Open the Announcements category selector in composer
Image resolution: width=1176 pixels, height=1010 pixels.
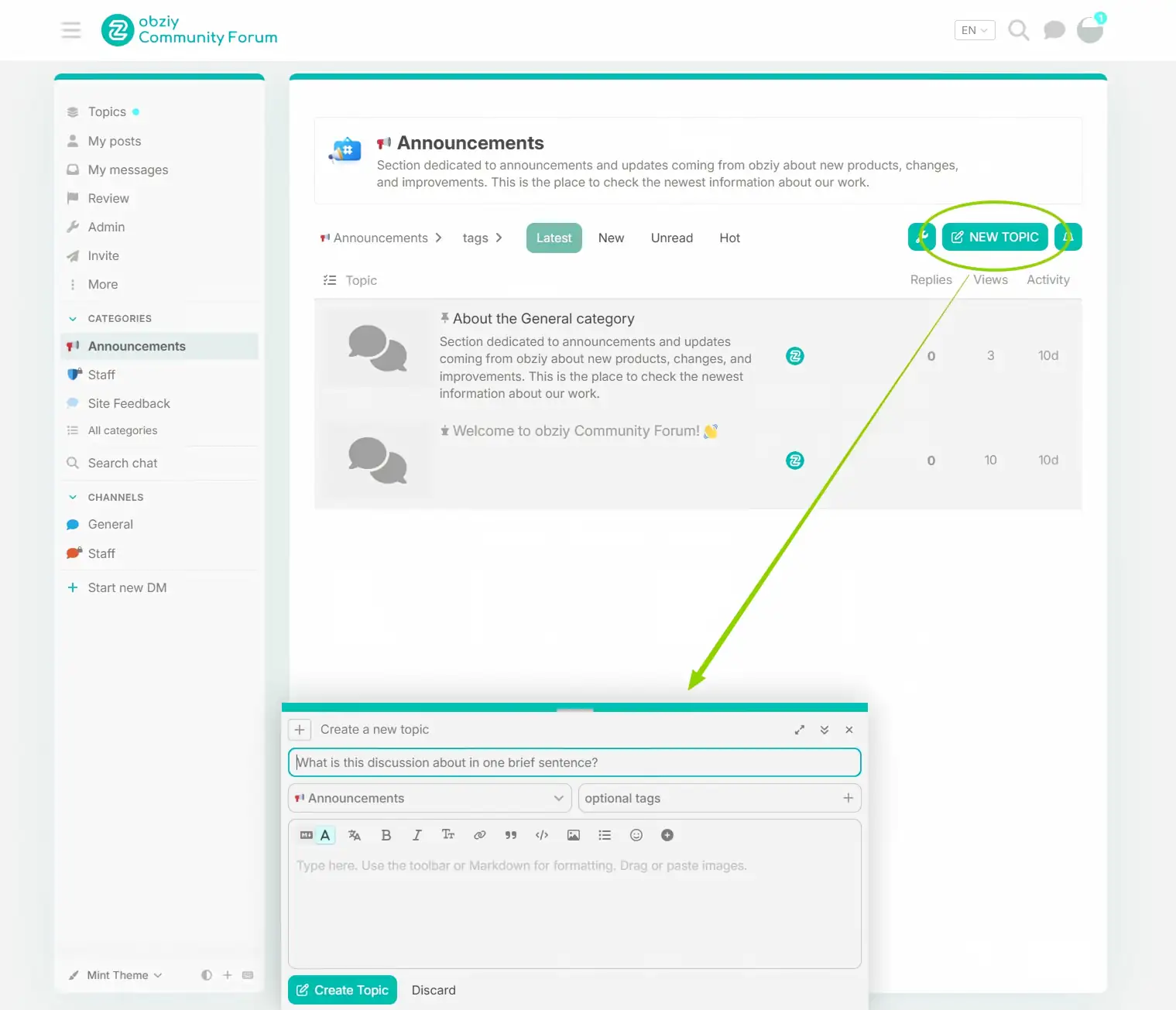click(430, 798)
